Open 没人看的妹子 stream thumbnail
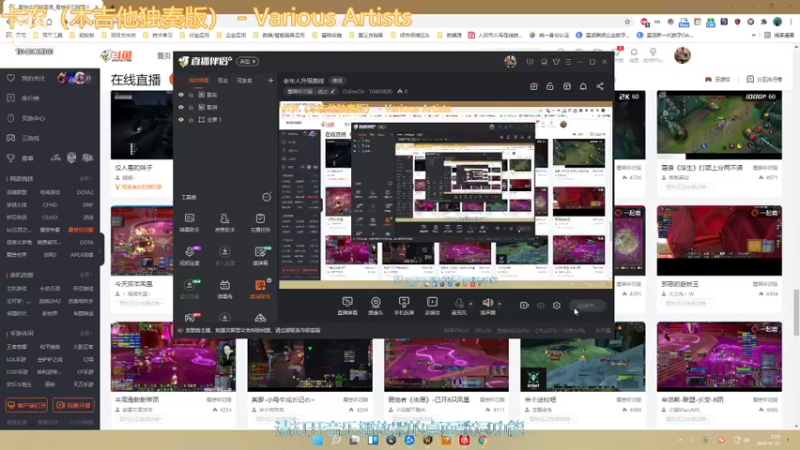 pyautogui.click(x=141, y=125)
